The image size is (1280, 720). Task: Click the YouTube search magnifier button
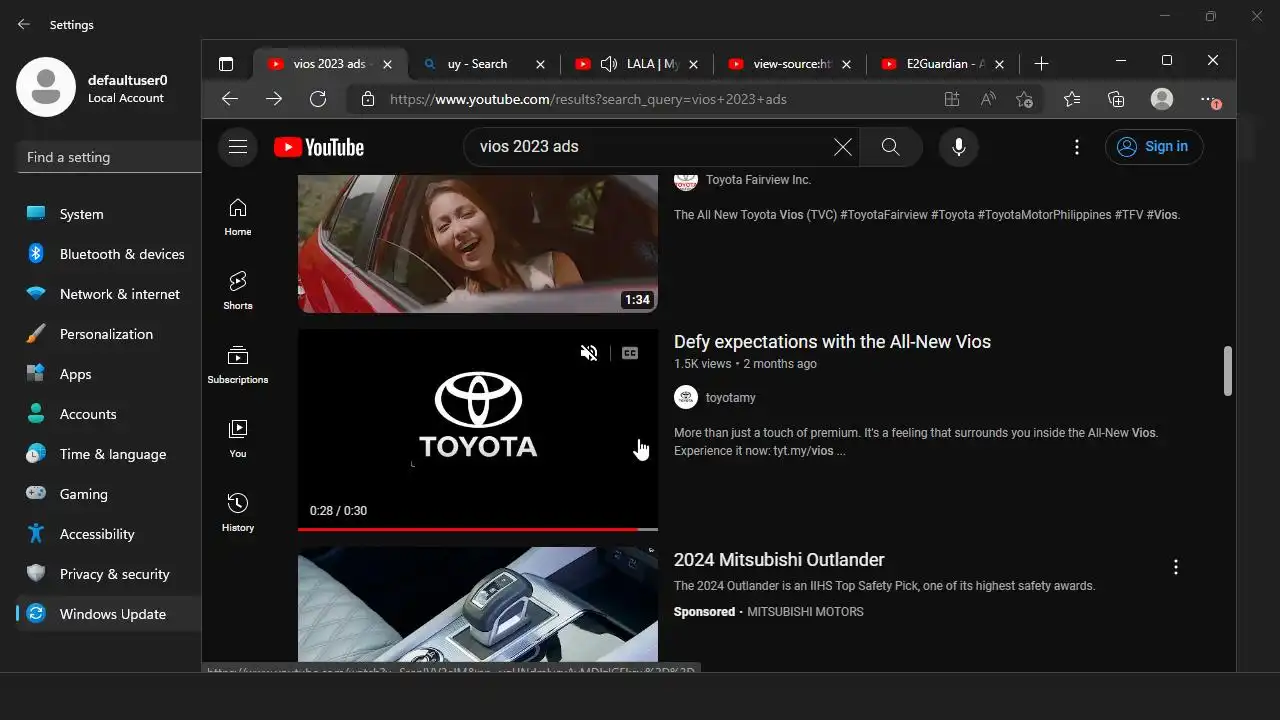891,147
